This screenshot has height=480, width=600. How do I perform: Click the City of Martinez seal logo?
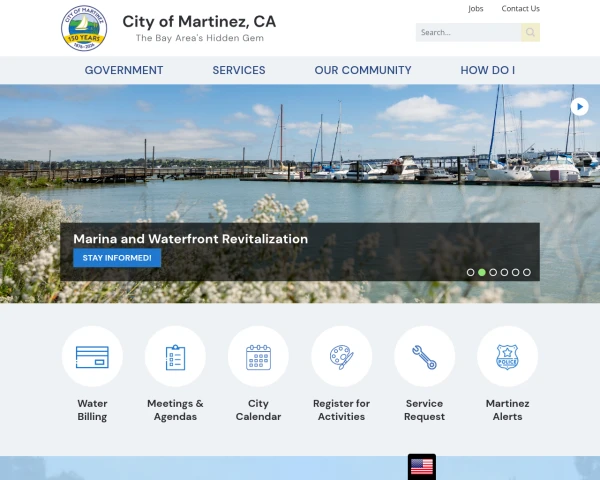click(x=84, y=28)
